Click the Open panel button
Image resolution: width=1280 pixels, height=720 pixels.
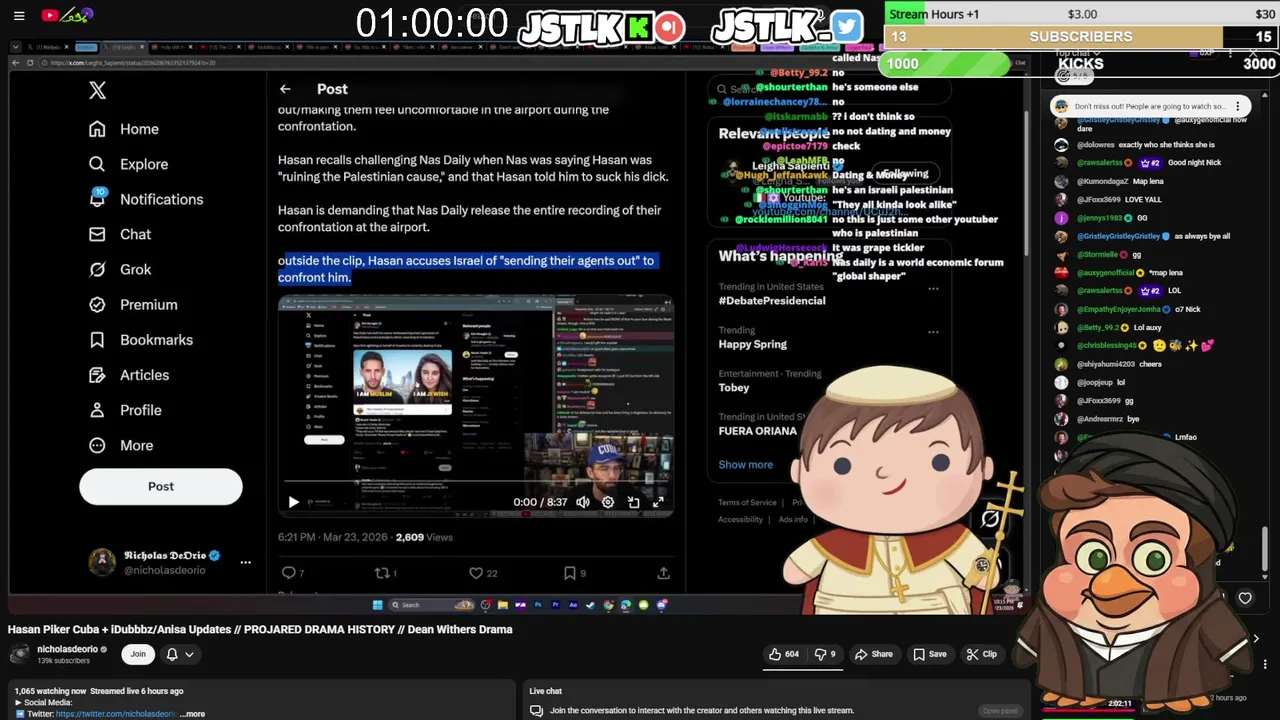point(1000,711)
